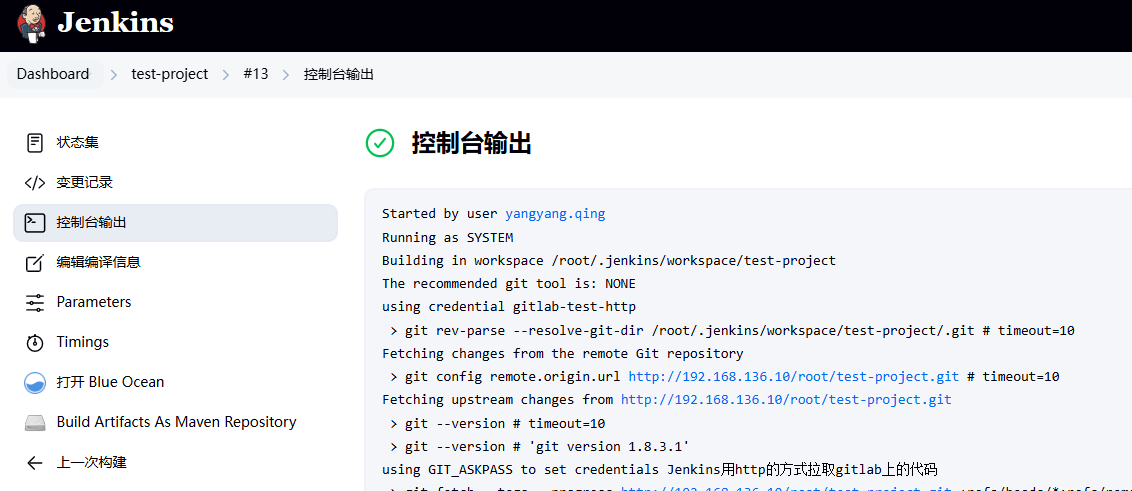This screenshot has height=491, width=1132.
Task: Open the #13 build breadcrumb
Action: (x=256, y=74)
